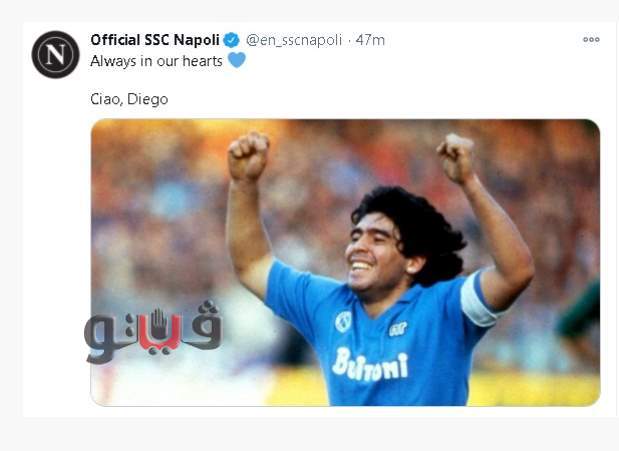Open the SSC Napoli profile avatar
The width and height of the screenshot is (619, 451).
tap(55, 54)
